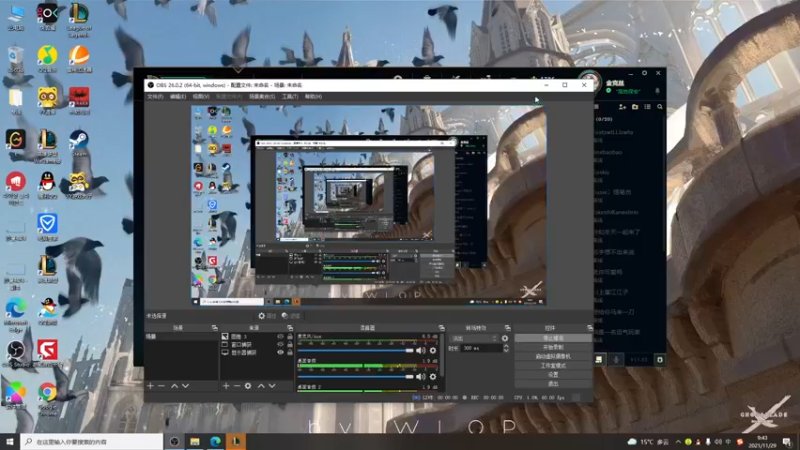
Task: Pop out the Sources dock panel
Action: (290, 328)
